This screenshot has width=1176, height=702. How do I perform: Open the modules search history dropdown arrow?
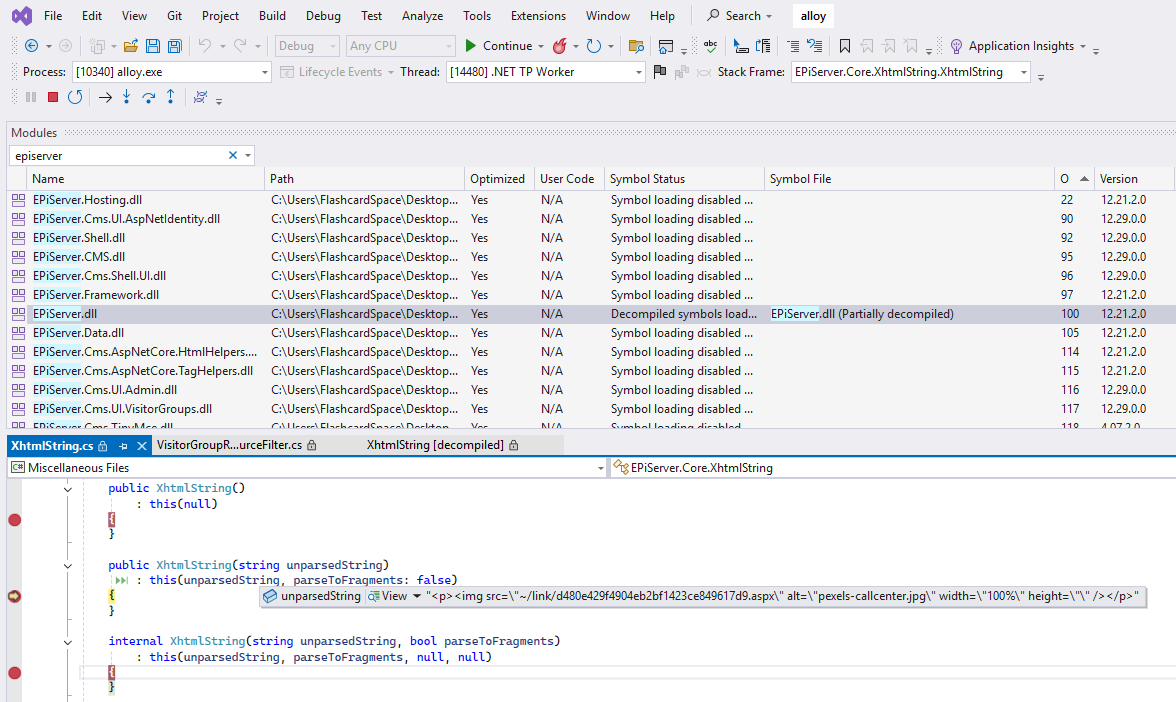click(248, 155)
